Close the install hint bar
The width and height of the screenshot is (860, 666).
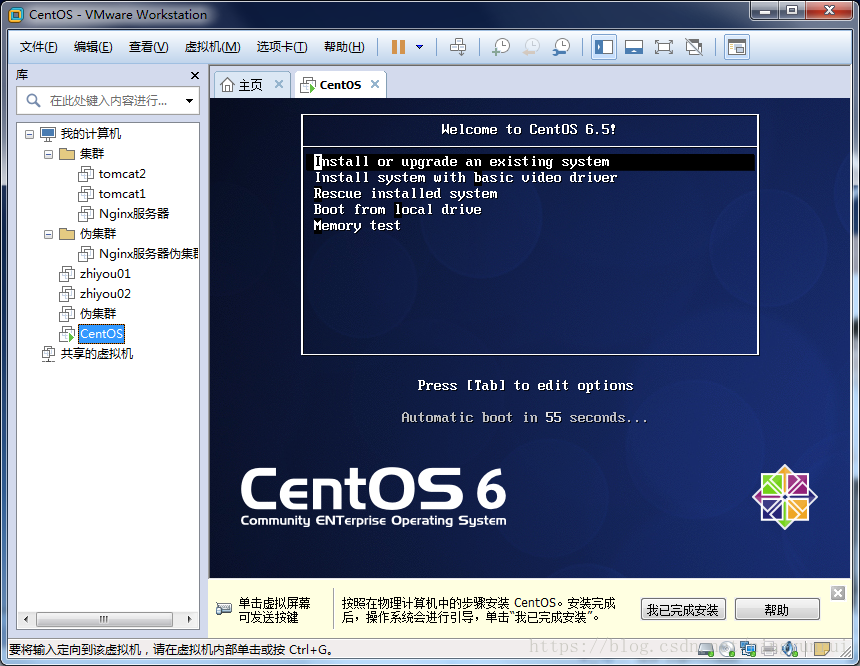click(838, 593)
